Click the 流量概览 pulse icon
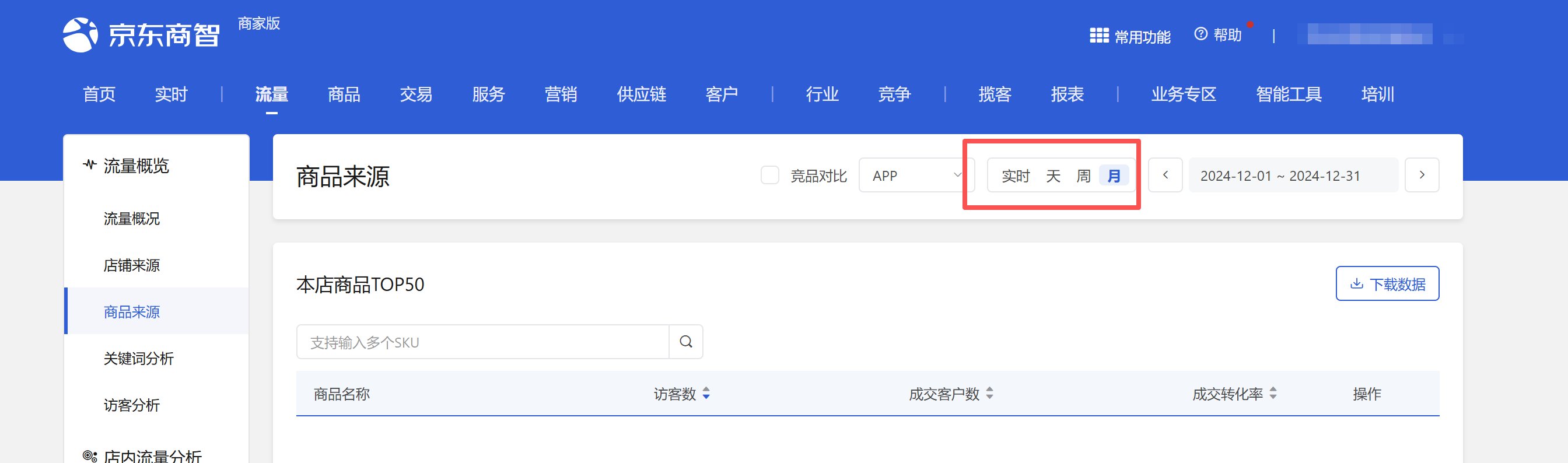1568x463 pixels. click(89, 165)
